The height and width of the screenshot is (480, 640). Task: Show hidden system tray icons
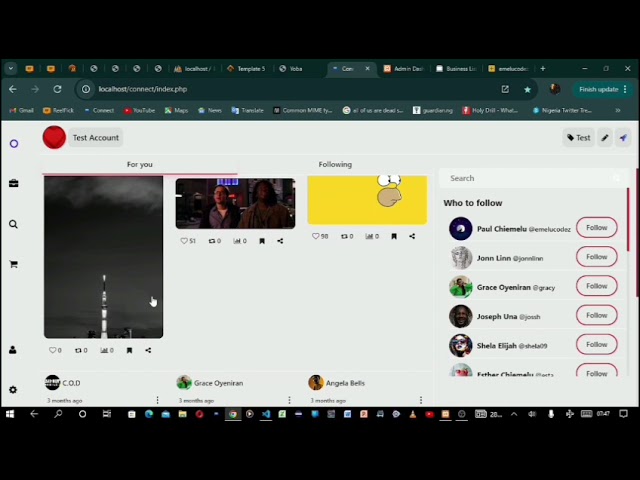(514, 414)
